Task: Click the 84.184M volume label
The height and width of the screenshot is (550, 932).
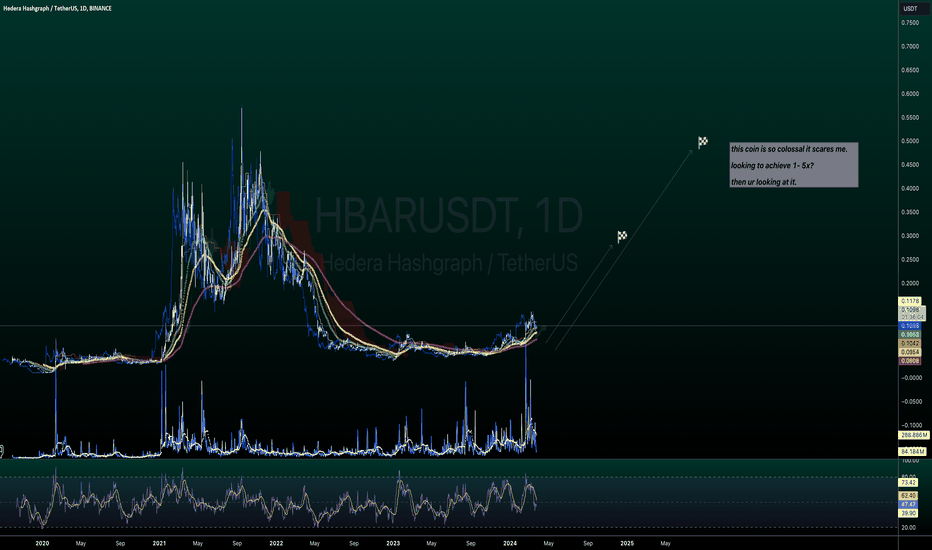Action: tap(912, 451)
